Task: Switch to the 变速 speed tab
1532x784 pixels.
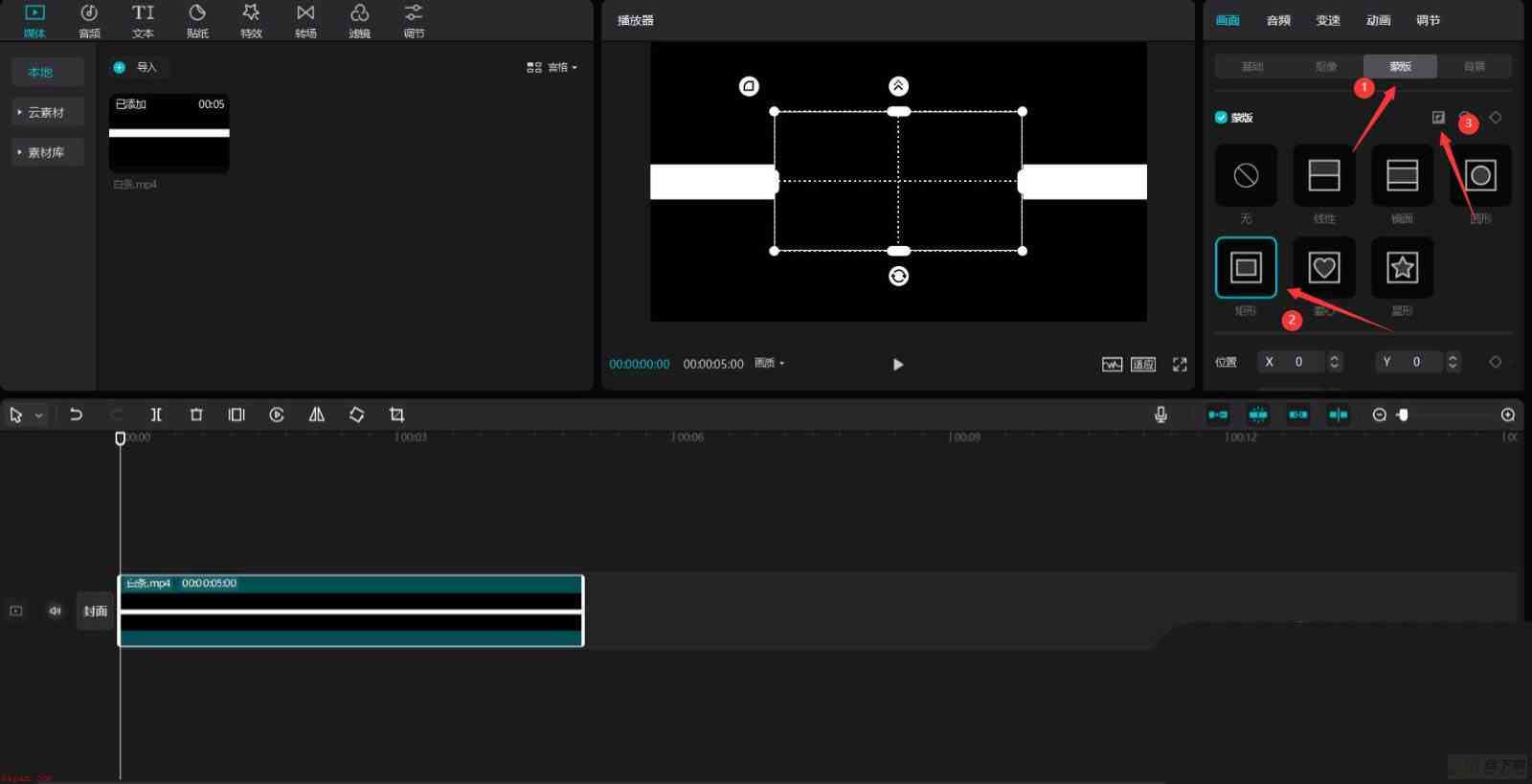Action: [x=1328, y=20]
